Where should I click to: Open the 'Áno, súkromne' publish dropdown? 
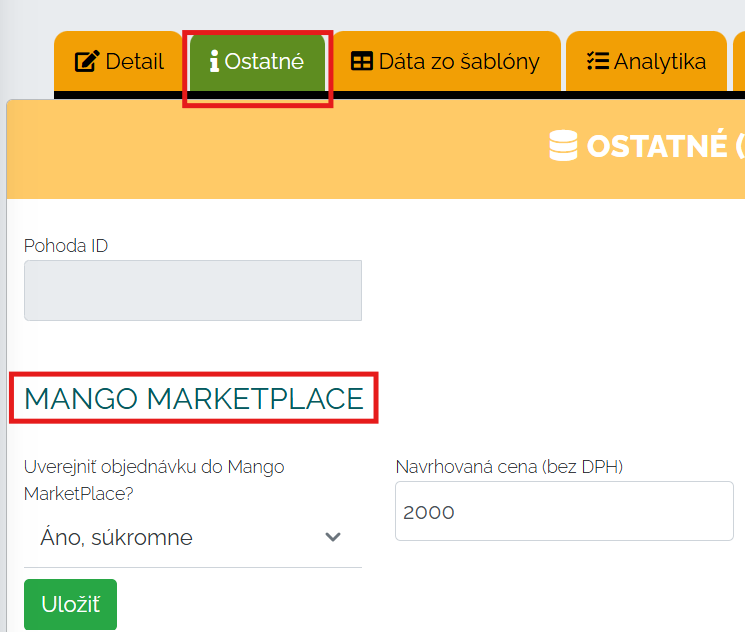point(192,538)
